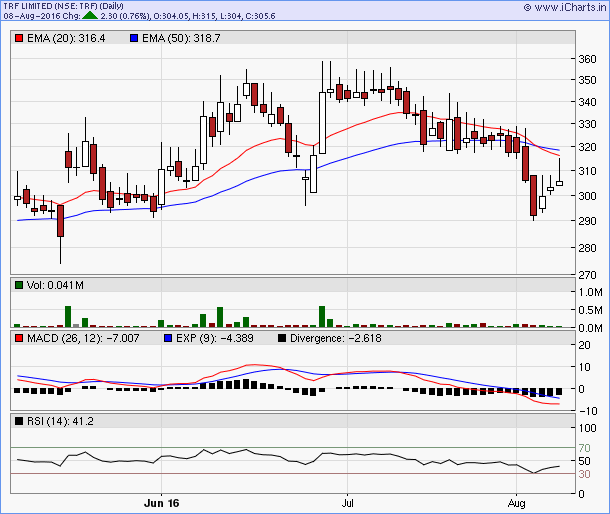610x514 pixels.
Task: Click the 330 price axis label
Action: click(587, 124)
